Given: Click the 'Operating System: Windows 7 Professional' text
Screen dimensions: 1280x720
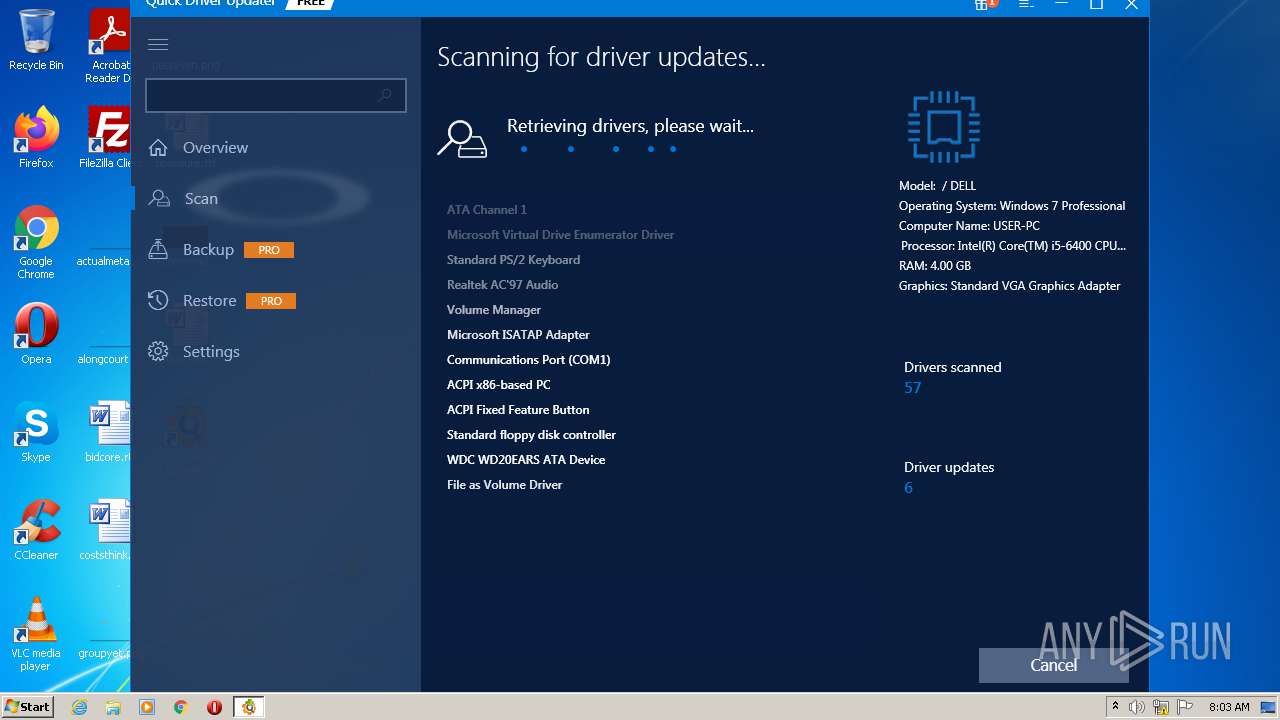Looking at the screenshot, I should point(1012,206).
